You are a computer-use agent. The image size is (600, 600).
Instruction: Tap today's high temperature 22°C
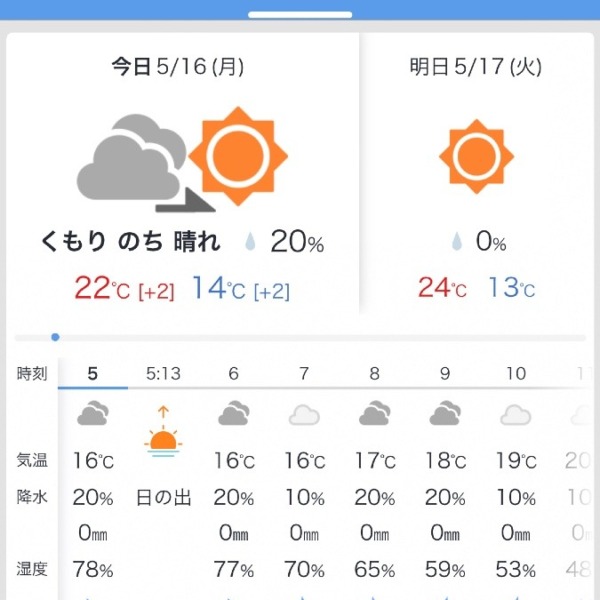pyautogui.click(x=102, y=288)
